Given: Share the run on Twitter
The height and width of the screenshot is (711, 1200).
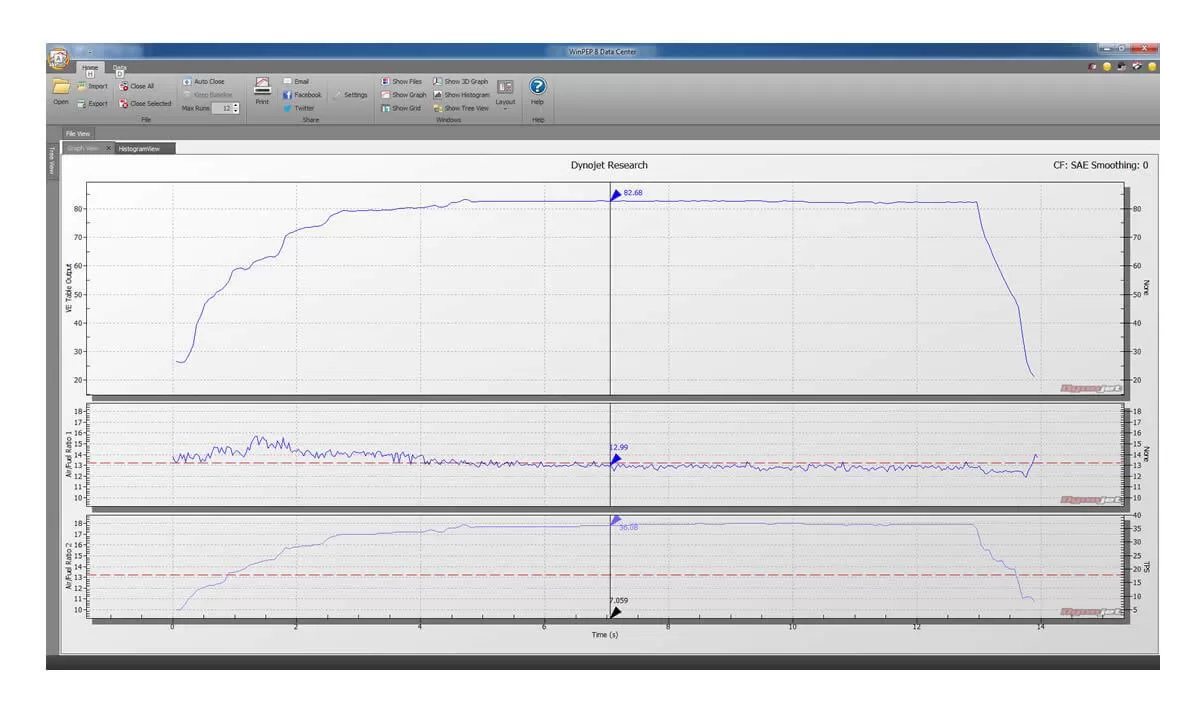Looking at the screenshot, I should point(298,108).
